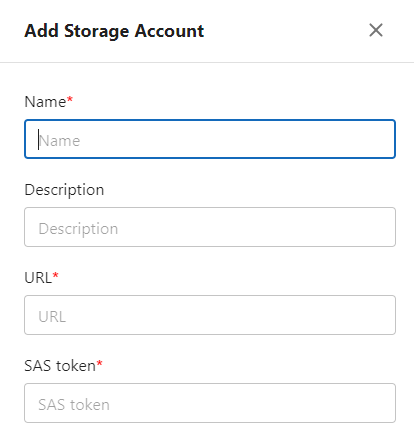Screen dimensions: 414x447
Task: Click the red asterisk after SAS token
Action: click(99, 363)
